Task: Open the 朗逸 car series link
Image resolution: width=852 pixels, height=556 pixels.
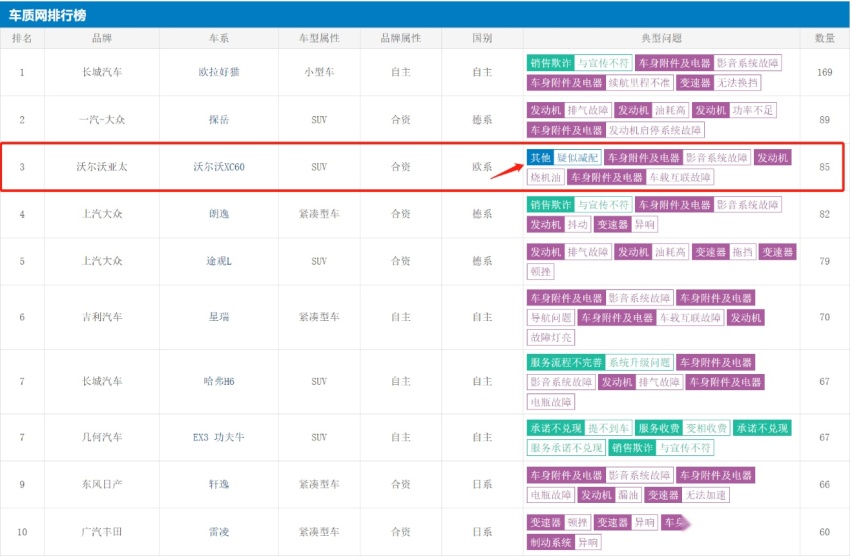Action: (x=219, y=214)
